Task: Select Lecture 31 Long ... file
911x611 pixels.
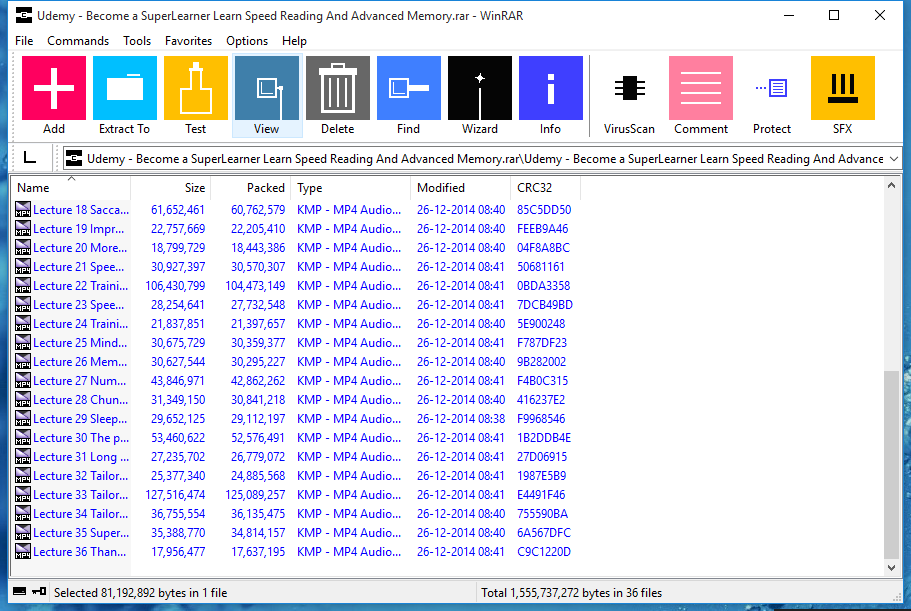Action: [81, 457]
